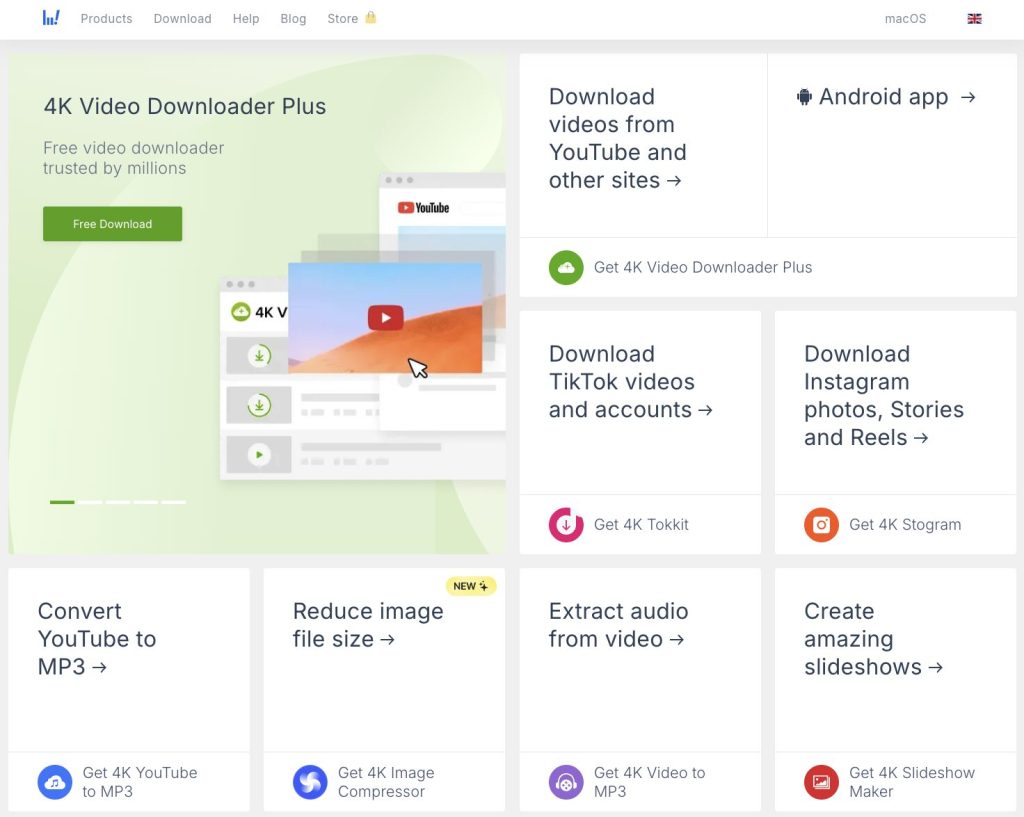
Task: Open the Products menu
Action: click(x=106, y=19)
